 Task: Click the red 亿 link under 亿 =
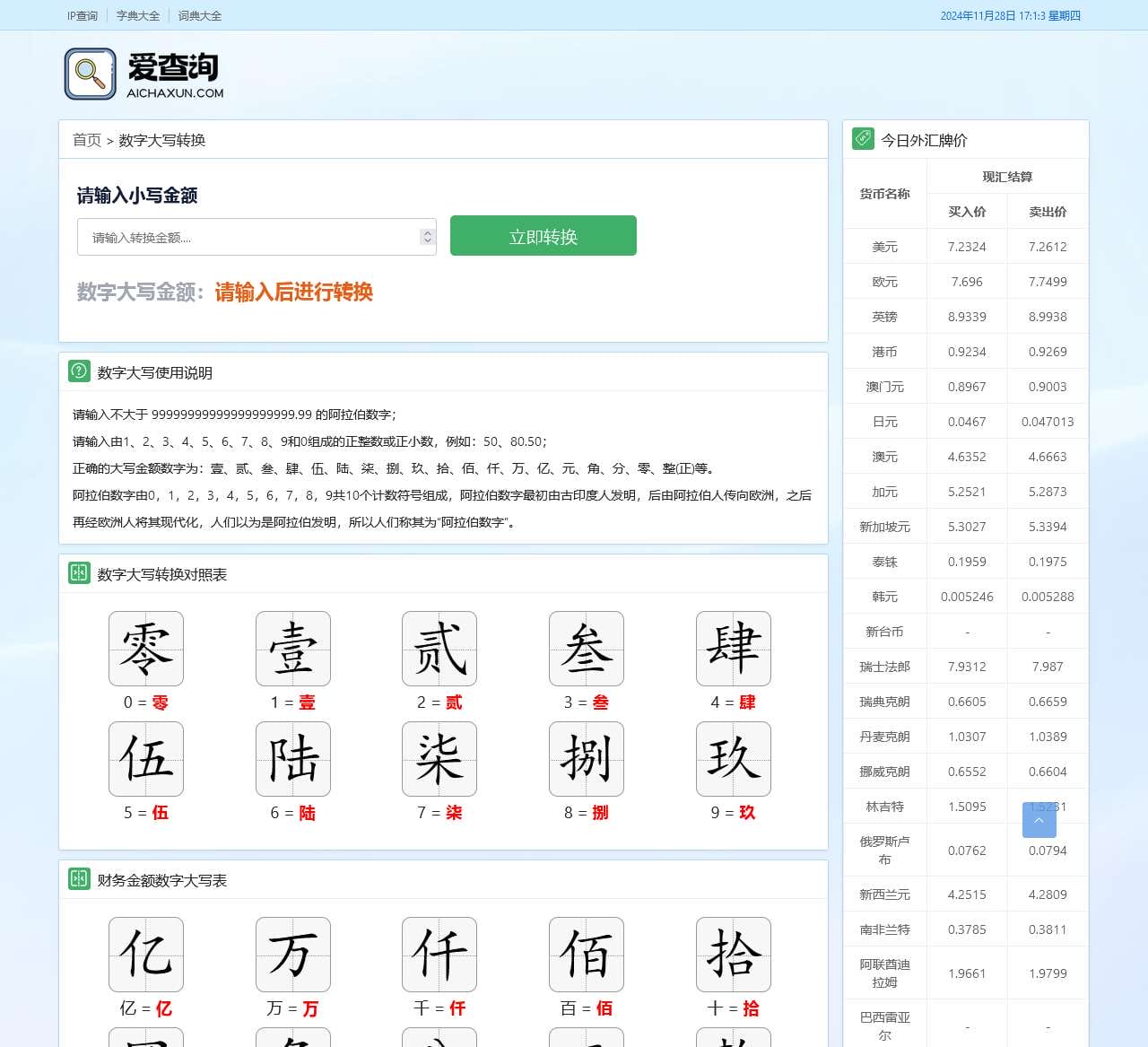click(164, 1008)
